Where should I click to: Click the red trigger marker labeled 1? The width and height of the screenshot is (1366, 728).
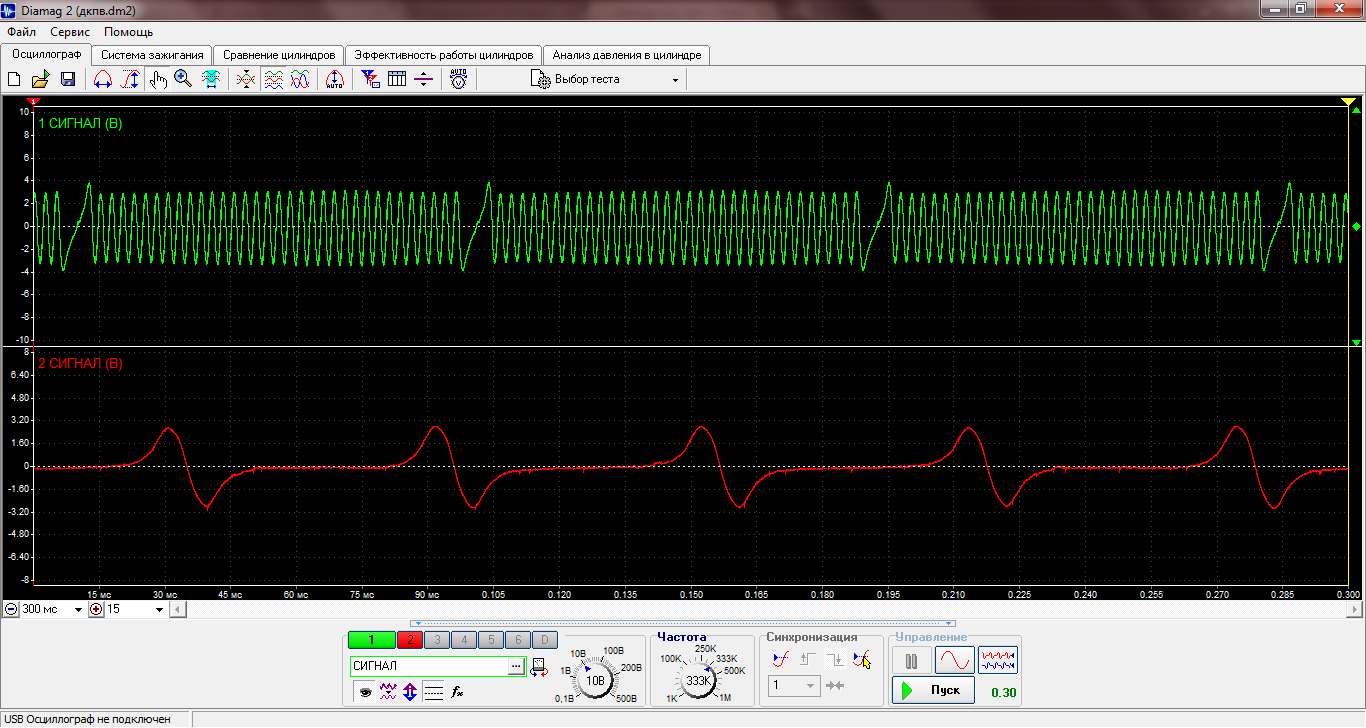click(x=34, y=101)
